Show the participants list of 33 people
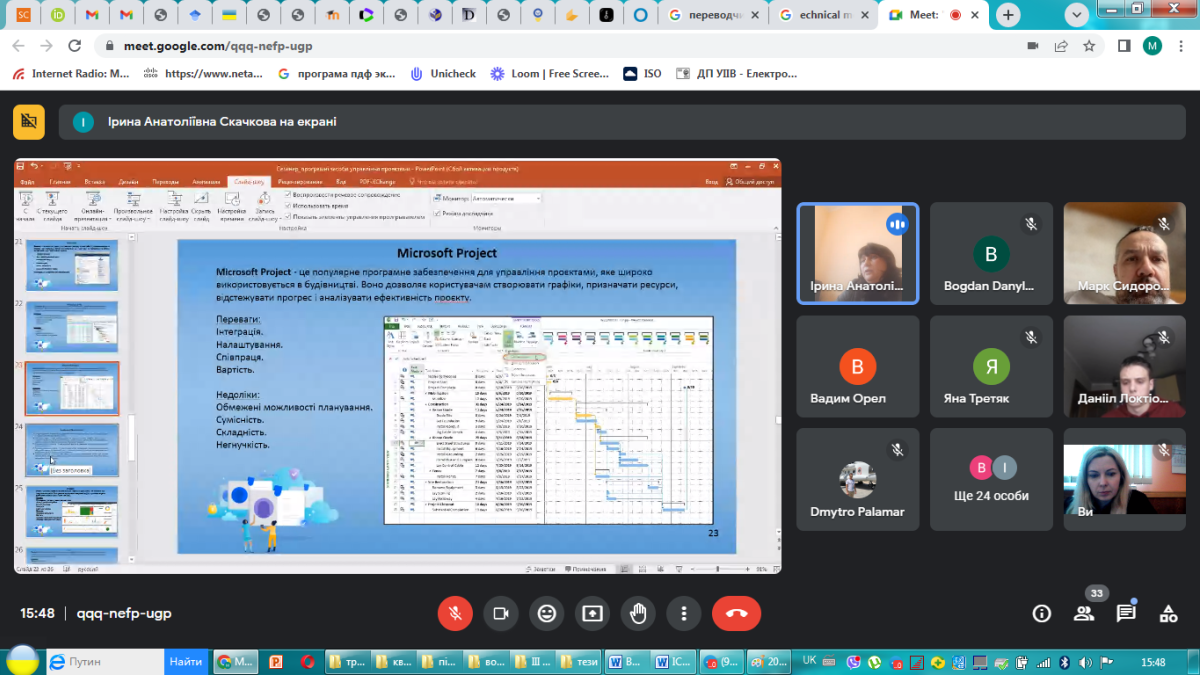This screenshot has height=675, width=1200. click(1084, 613)
